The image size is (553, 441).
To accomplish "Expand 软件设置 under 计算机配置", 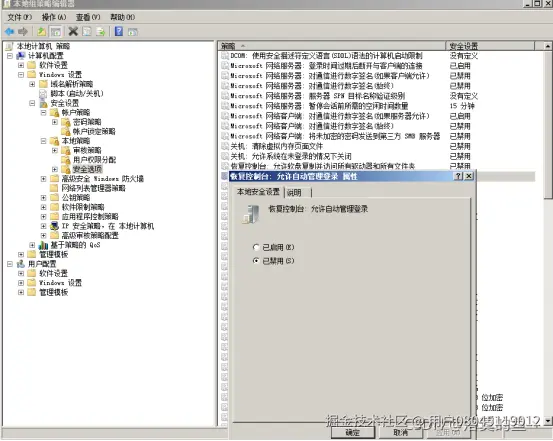I will [x=21, y=65].
